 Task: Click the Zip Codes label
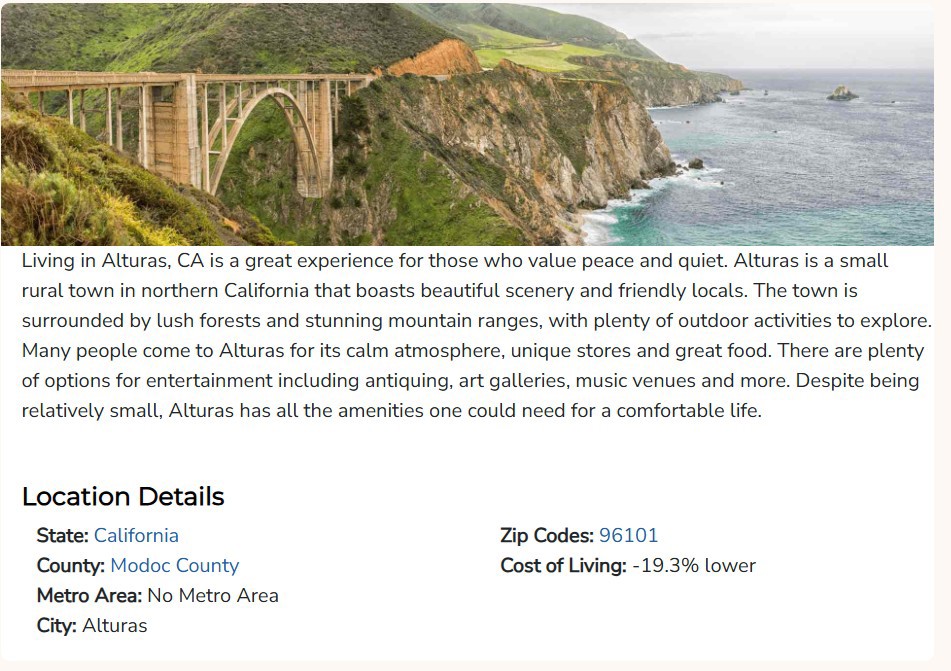point(546,535)
